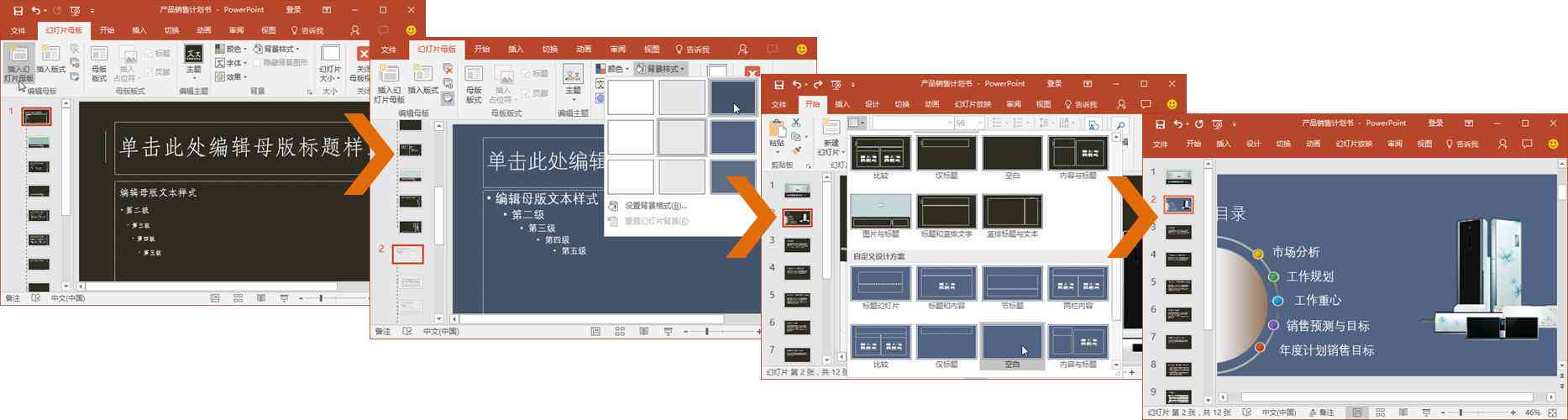Select the middle-row gray background style swatch
This screenshot has width=1568, height=420.
click(681, 138)
